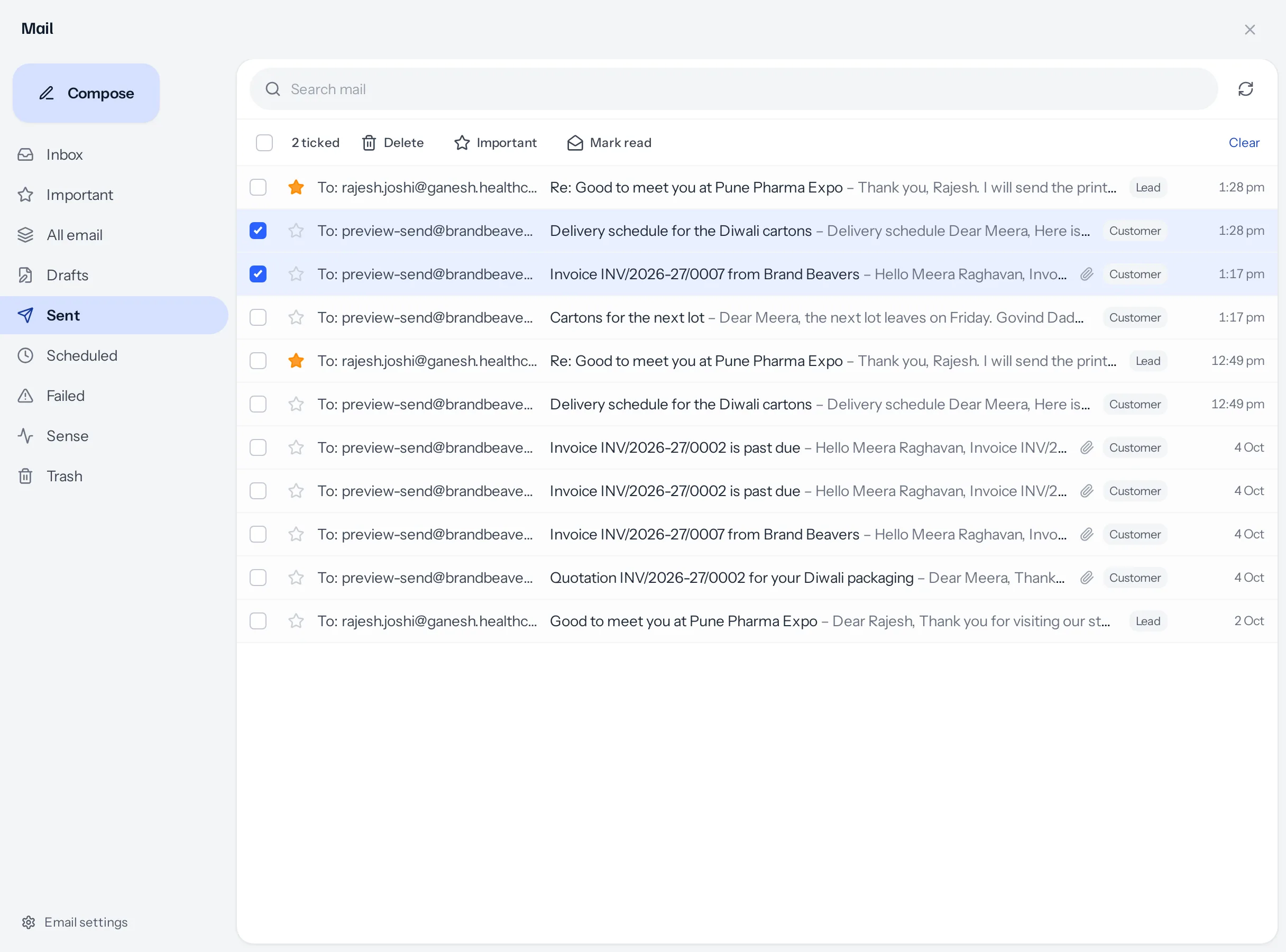The width and height of the screenshot is (1286, 952).
Task: Click Customer tag on the Quotation email
Action: point(1135,578)
